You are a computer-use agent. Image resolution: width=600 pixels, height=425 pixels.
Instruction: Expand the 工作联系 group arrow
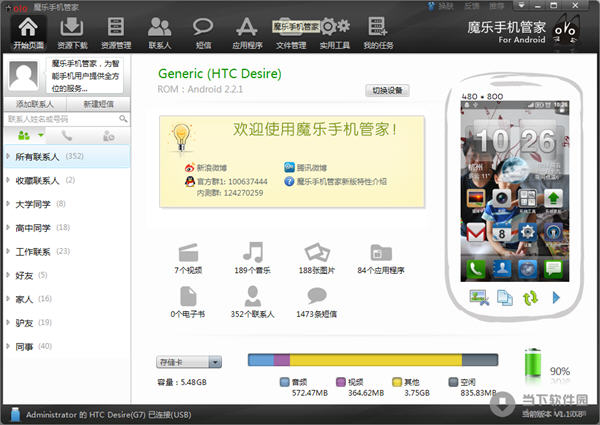(x=8, y=251)
